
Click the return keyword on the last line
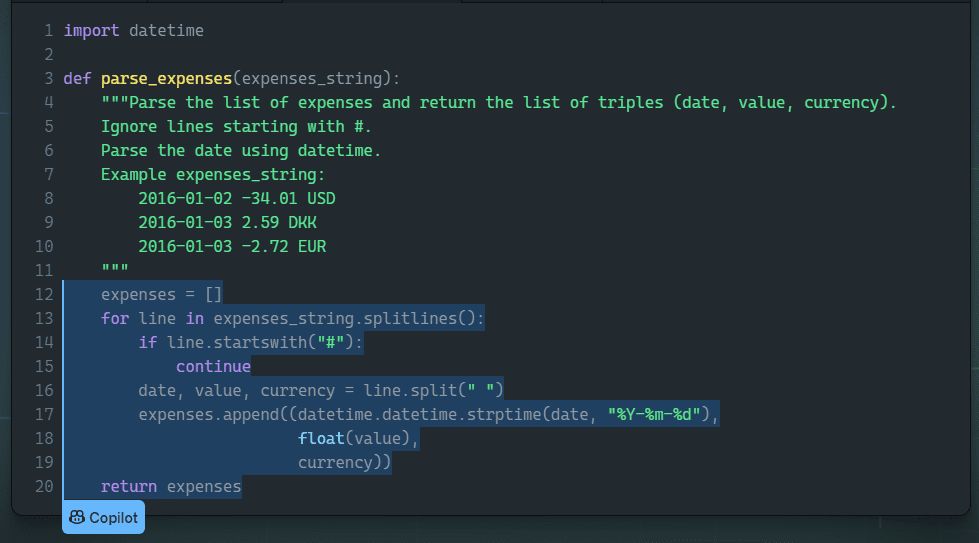pos(129,487)
